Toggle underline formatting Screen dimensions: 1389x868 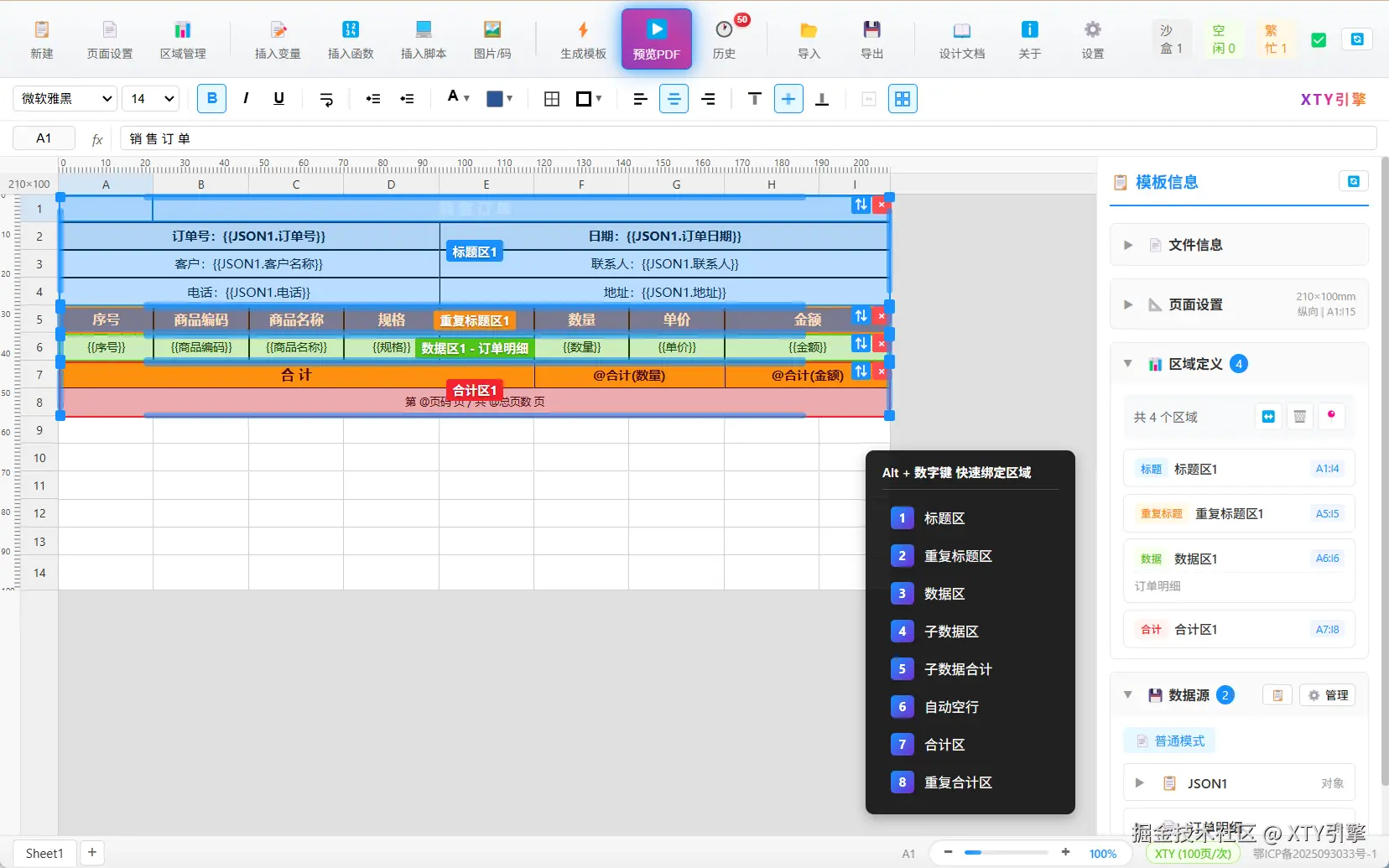279,99
